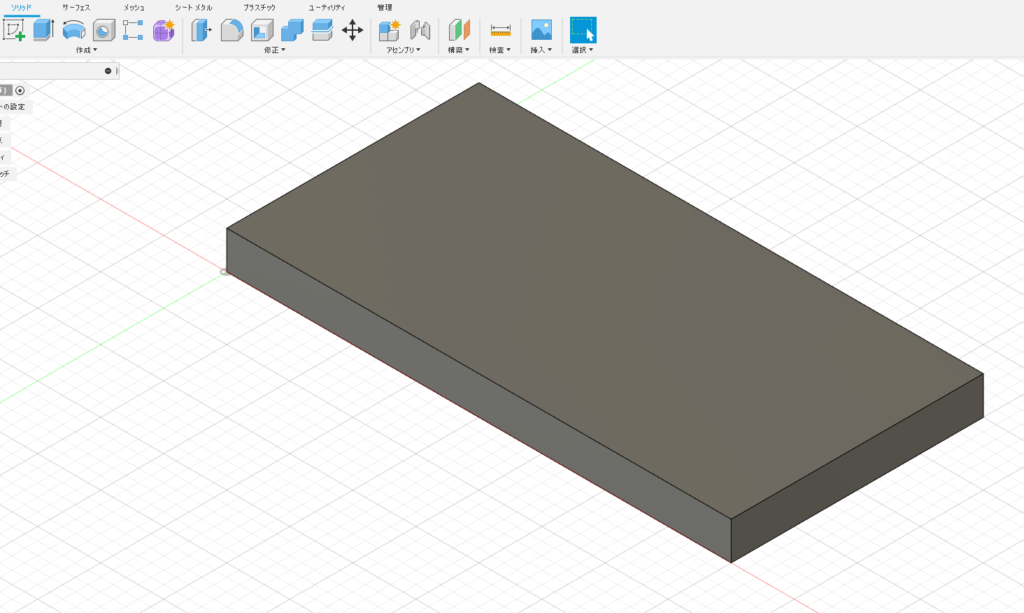Open the purple Create Form tool
Image resolution: width=1024 pixels, height=613 pixels.
163,30
